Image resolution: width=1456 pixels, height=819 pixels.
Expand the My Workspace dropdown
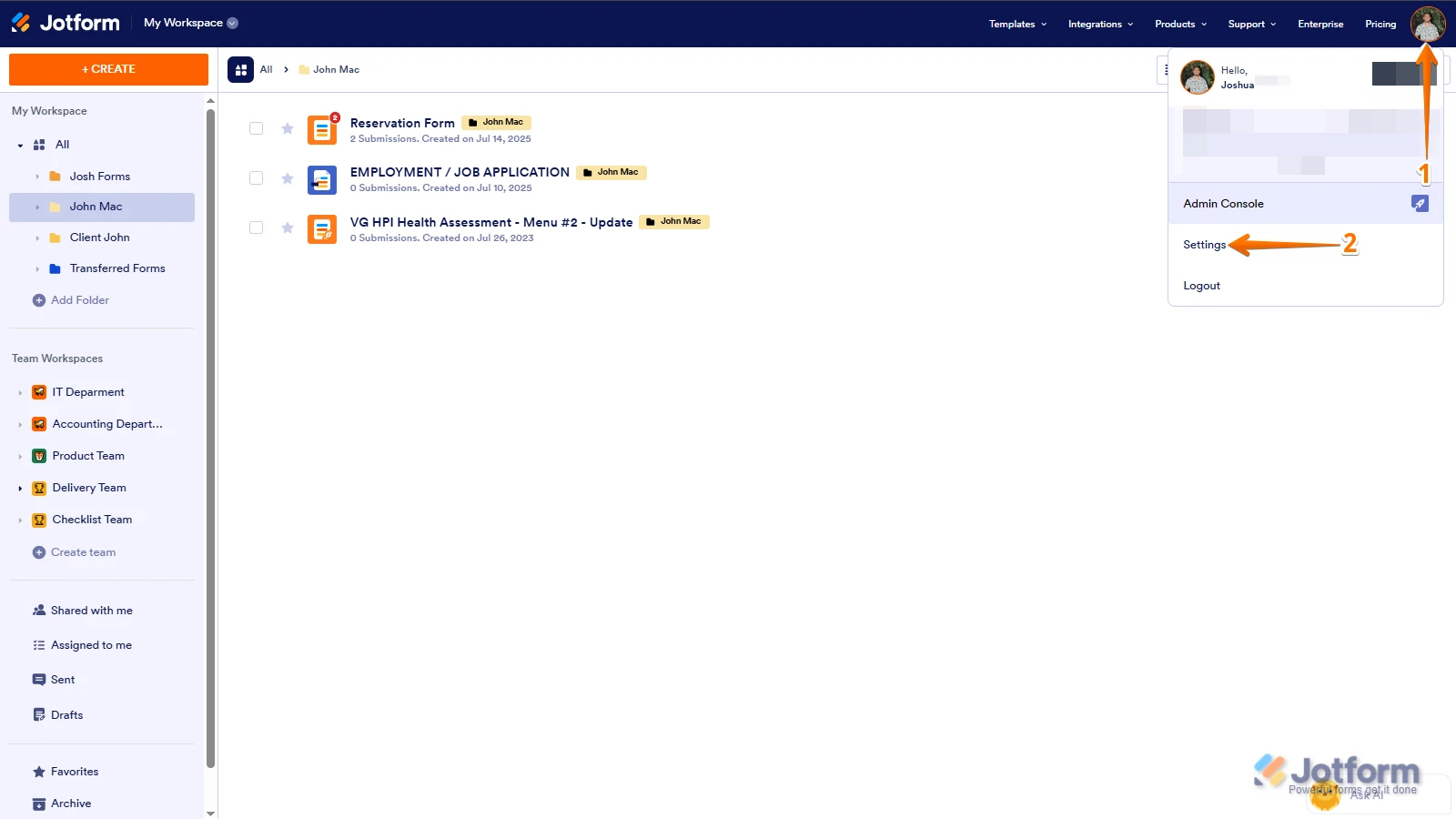pyautogui.click(x=231, y=23)
